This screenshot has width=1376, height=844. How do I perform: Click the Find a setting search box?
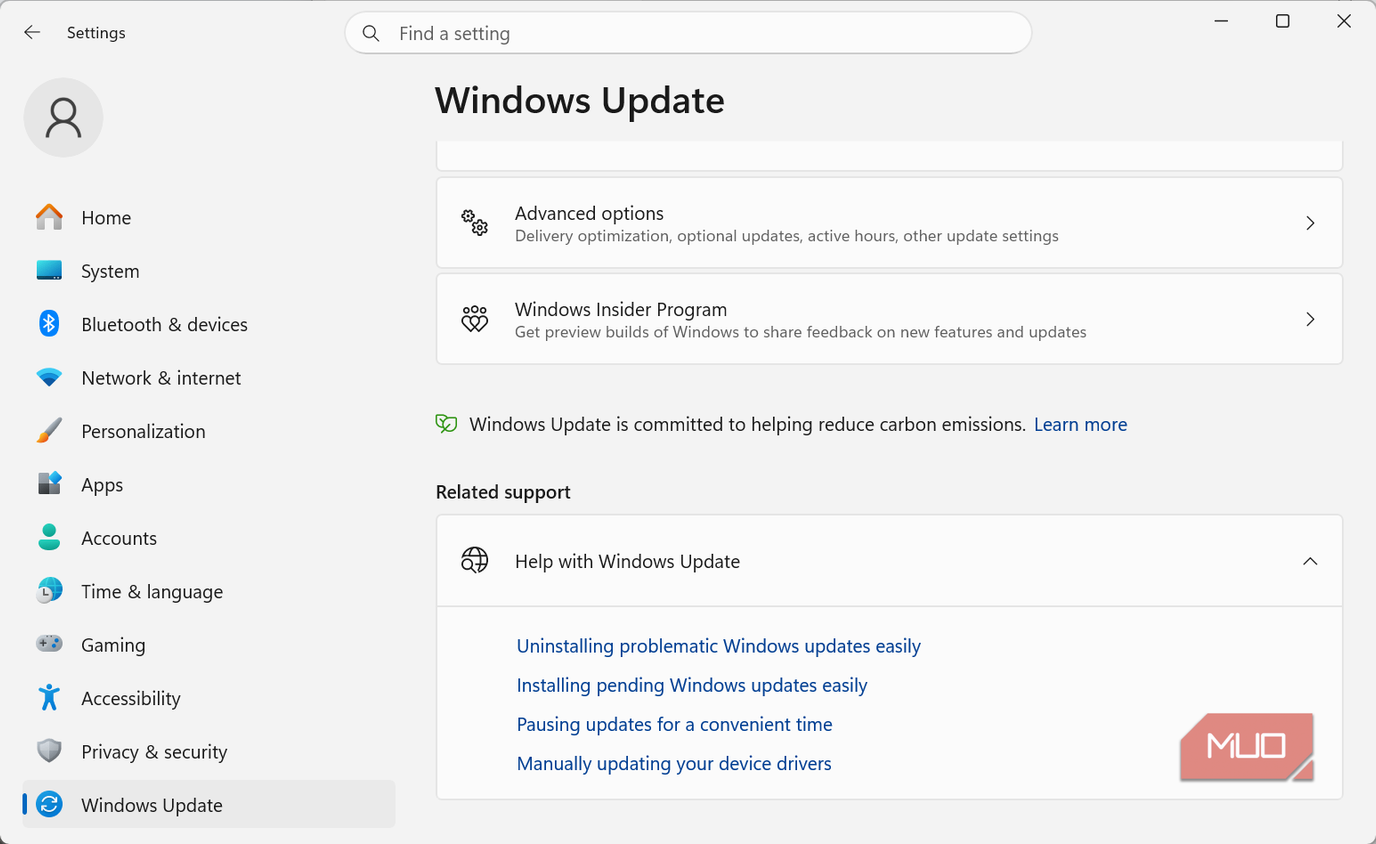pos(688,33)
